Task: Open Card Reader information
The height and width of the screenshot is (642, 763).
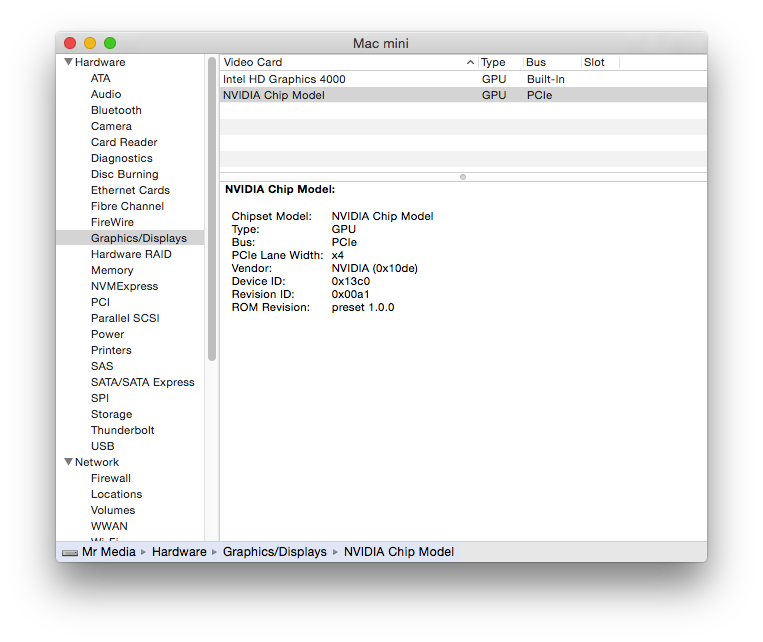Action: (124, 142)
